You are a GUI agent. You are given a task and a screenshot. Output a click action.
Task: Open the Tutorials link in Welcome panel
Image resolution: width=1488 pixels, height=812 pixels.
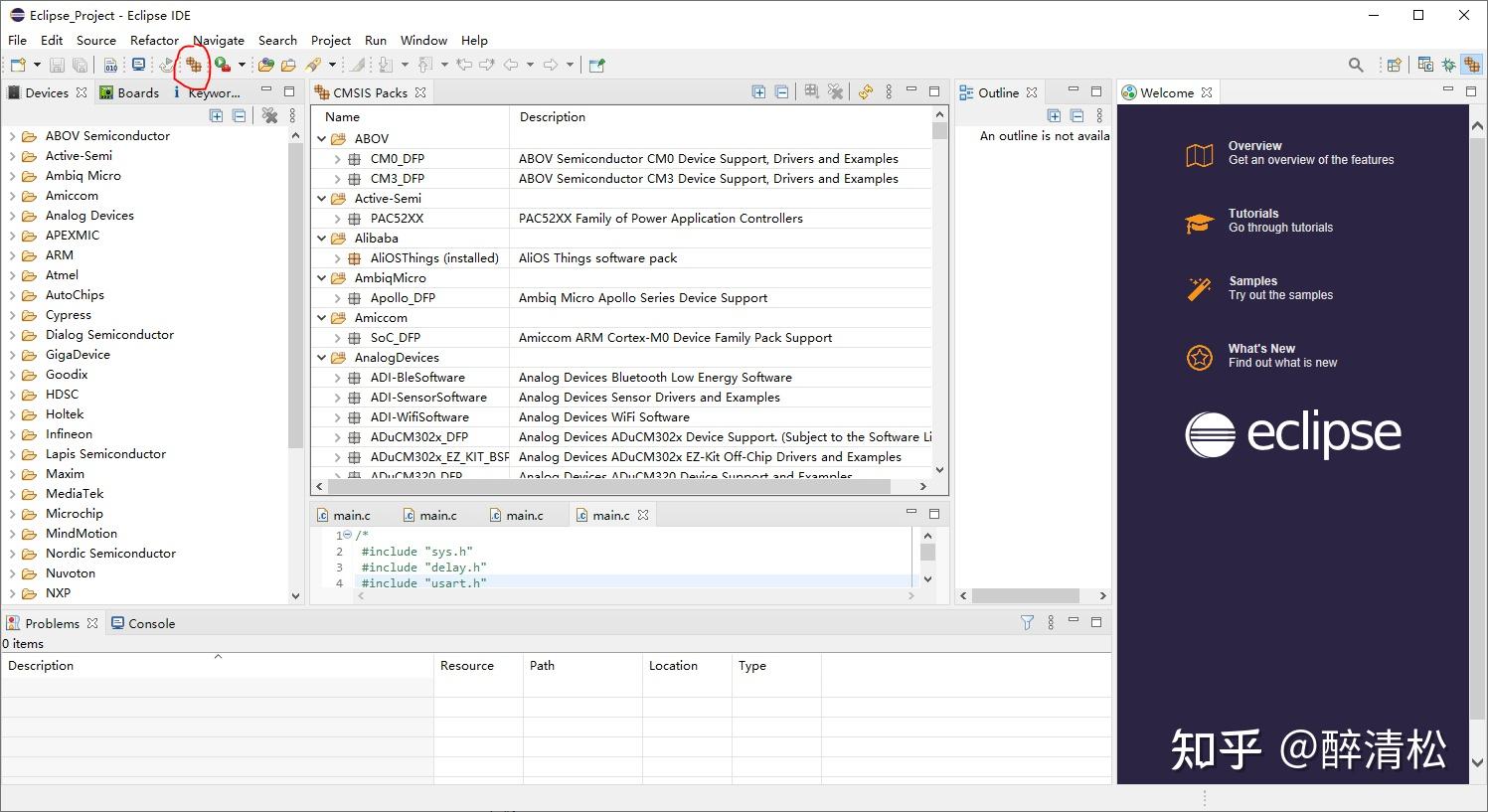click(1253, 213)
